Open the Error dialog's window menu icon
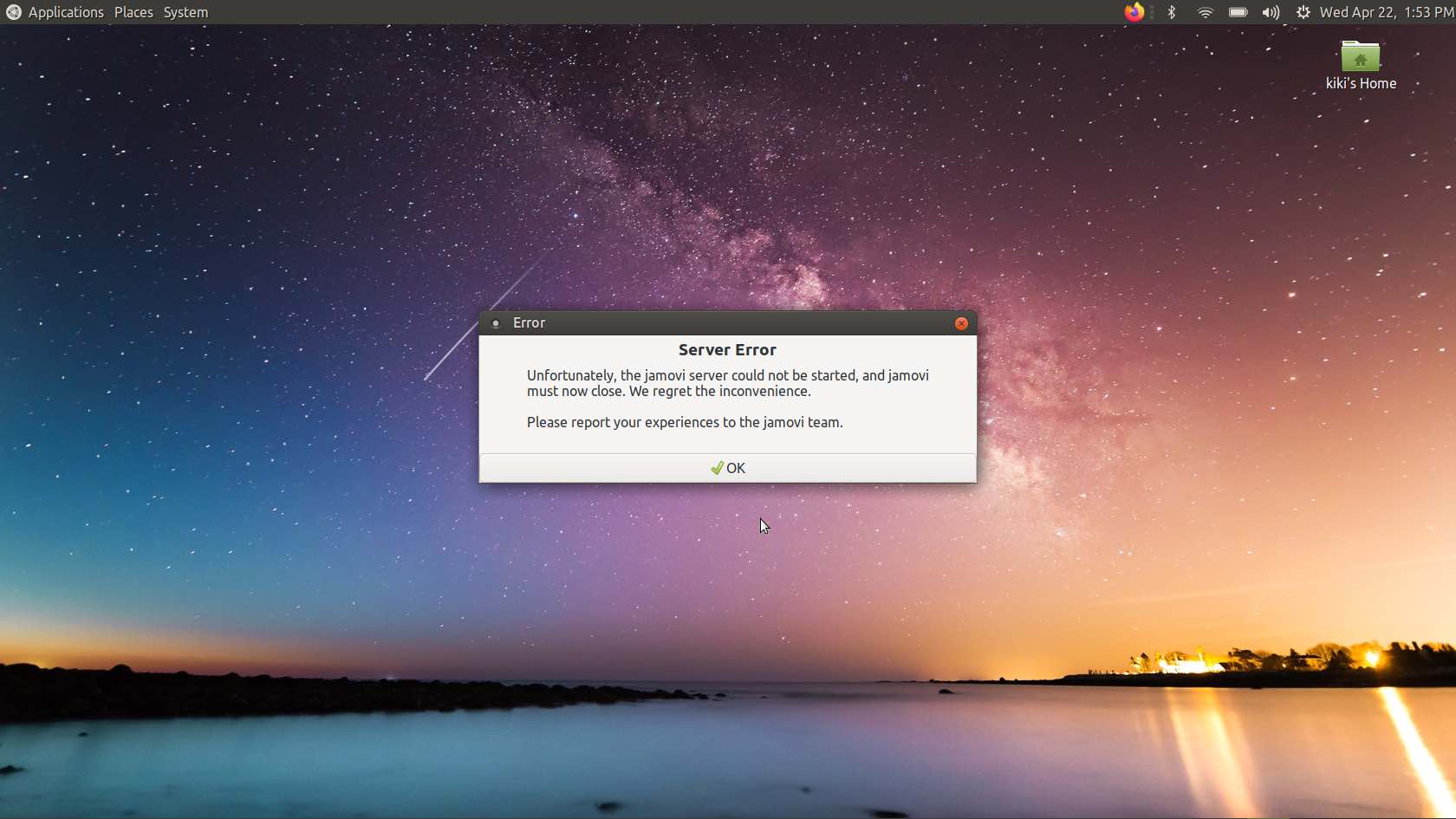This screenshot has width=1456, height=819. pyautogui.click(x=496, y=323)
